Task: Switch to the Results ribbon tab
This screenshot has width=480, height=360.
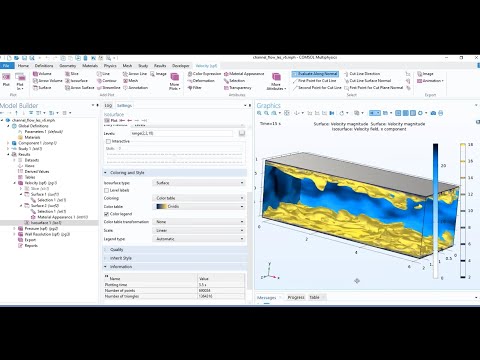Action: (160, 66)
